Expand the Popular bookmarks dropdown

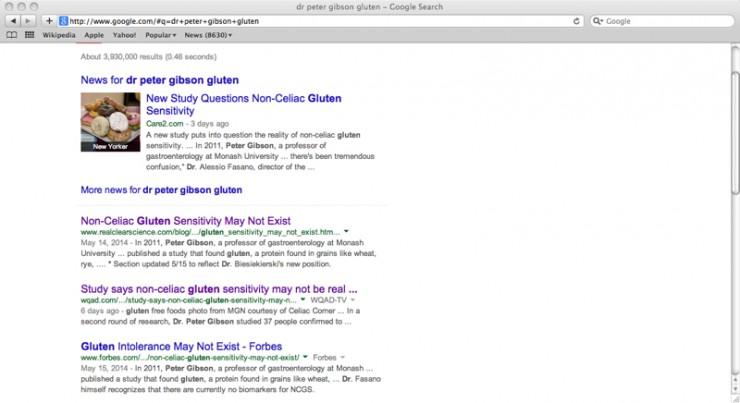(x=160, y=35)
